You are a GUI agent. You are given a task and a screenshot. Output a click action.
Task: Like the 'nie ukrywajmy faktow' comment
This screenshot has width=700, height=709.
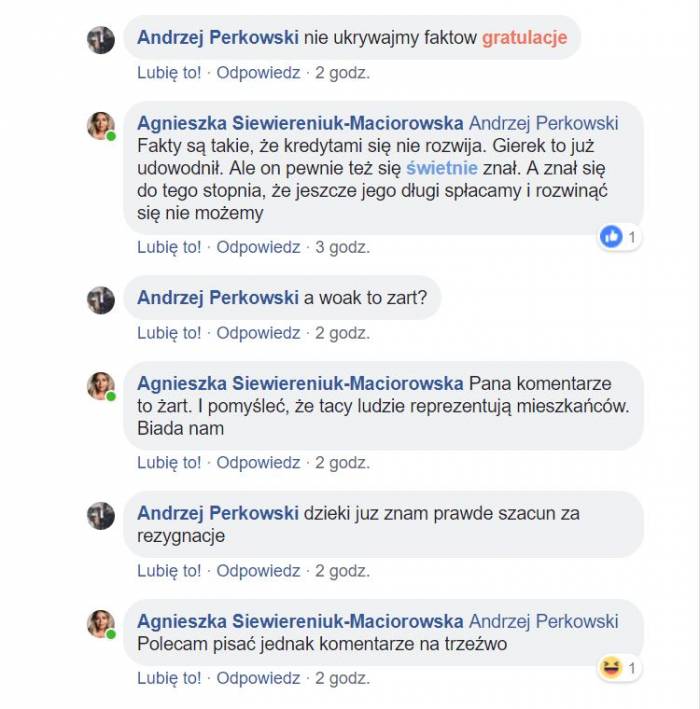click(x=169, y=73)
